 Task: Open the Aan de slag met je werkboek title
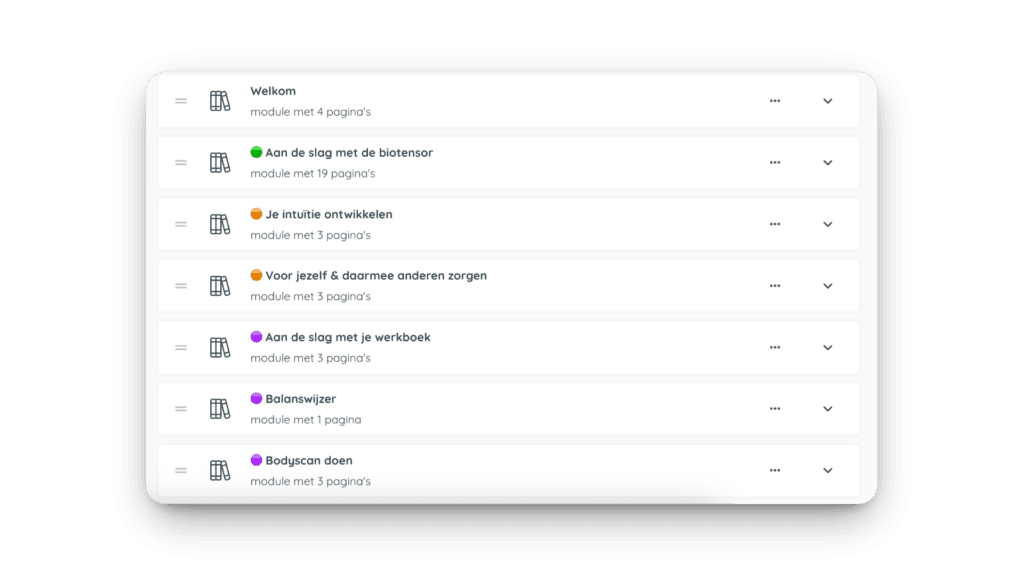pos(348,338)
